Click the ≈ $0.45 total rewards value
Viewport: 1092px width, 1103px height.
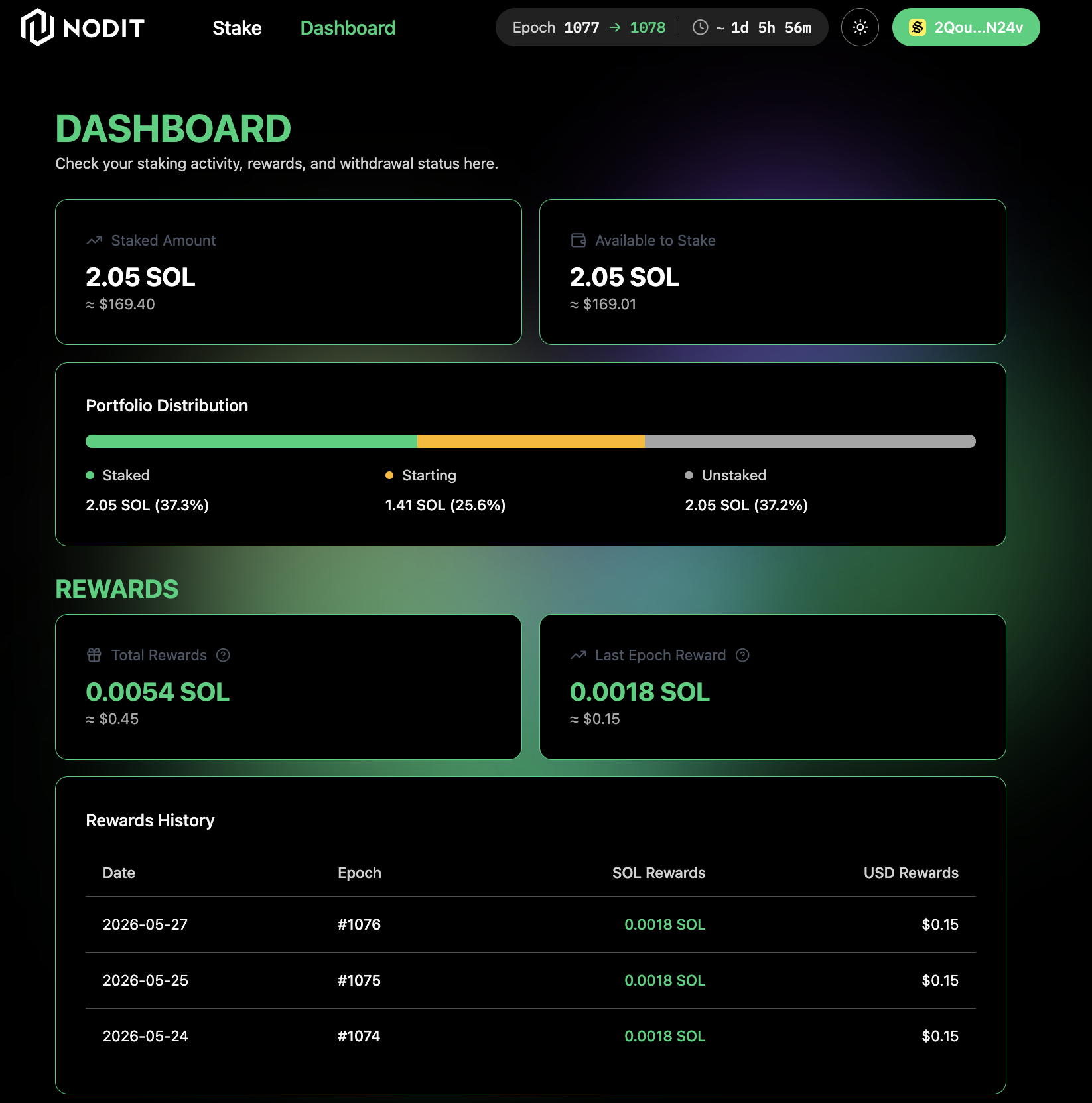pos(112,719)
